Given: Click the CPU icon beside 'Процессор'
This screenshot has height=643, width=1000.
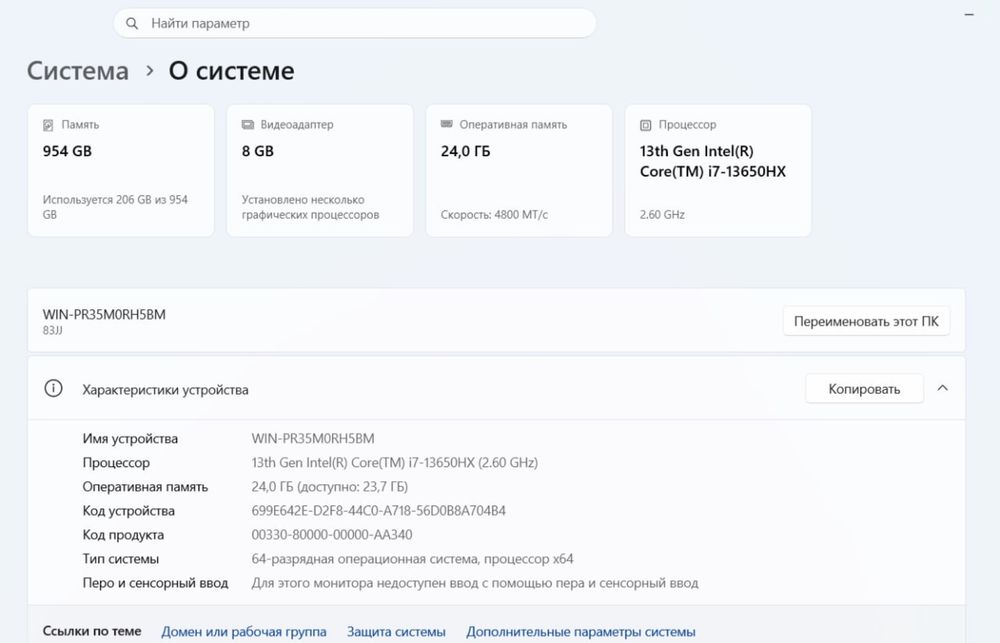Looking at the screenshot, I should [645, 125].
